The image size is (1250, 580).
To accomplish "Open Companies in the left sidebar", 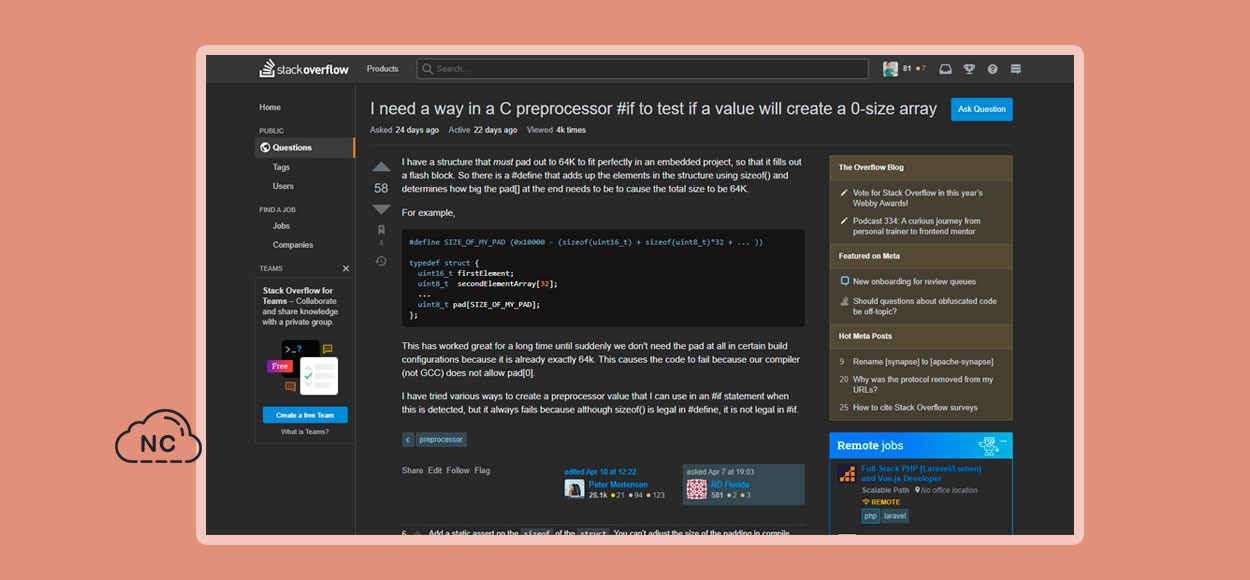I will (293, 245).
